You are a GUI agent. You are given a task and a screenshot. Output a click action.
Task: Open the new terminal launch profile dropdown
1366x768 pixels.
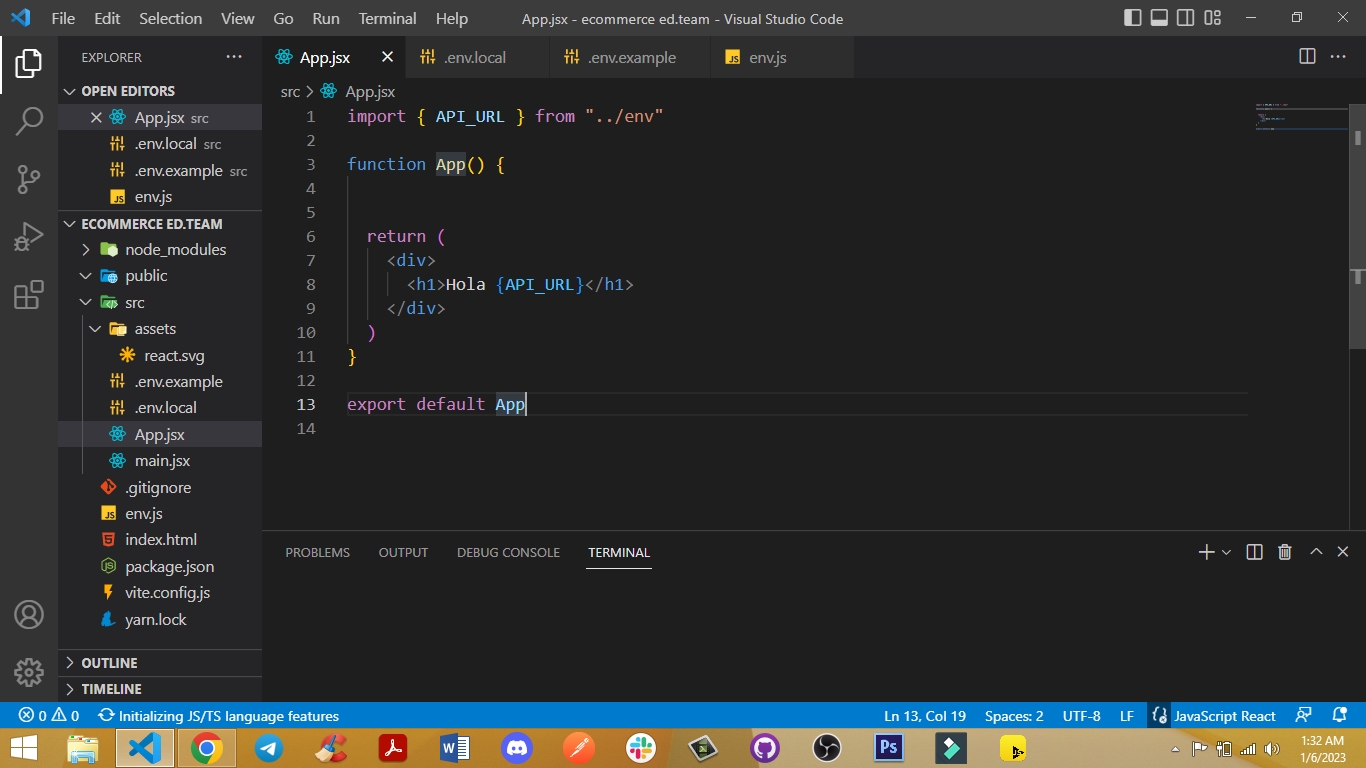[1227, 553]
